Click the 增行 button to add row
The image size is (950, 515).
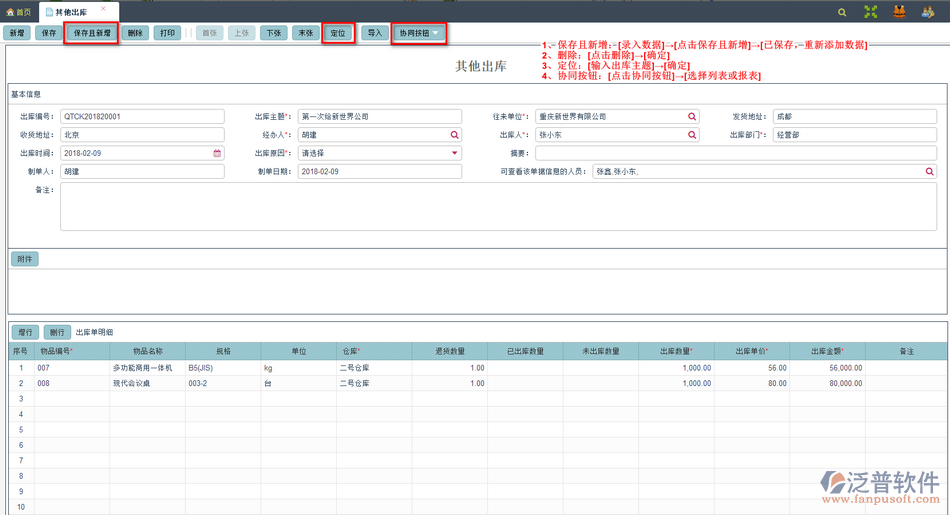(25, 332)
